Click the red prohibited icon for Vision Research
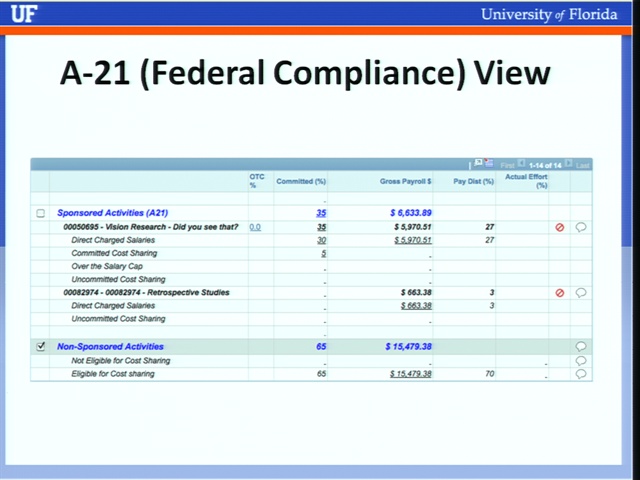This screenshot has width=640, height=480. click(x=560, y=227)
